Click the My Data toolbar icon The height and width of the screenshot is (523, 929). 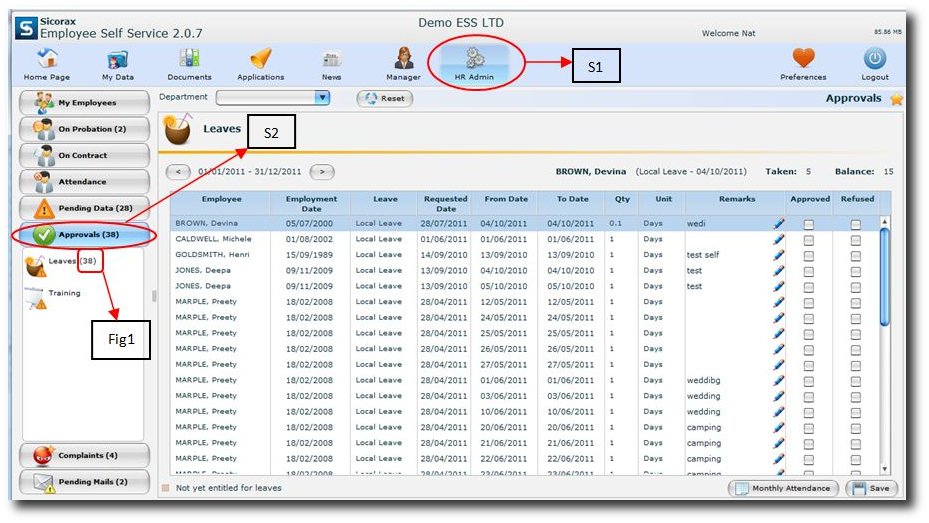118,59
